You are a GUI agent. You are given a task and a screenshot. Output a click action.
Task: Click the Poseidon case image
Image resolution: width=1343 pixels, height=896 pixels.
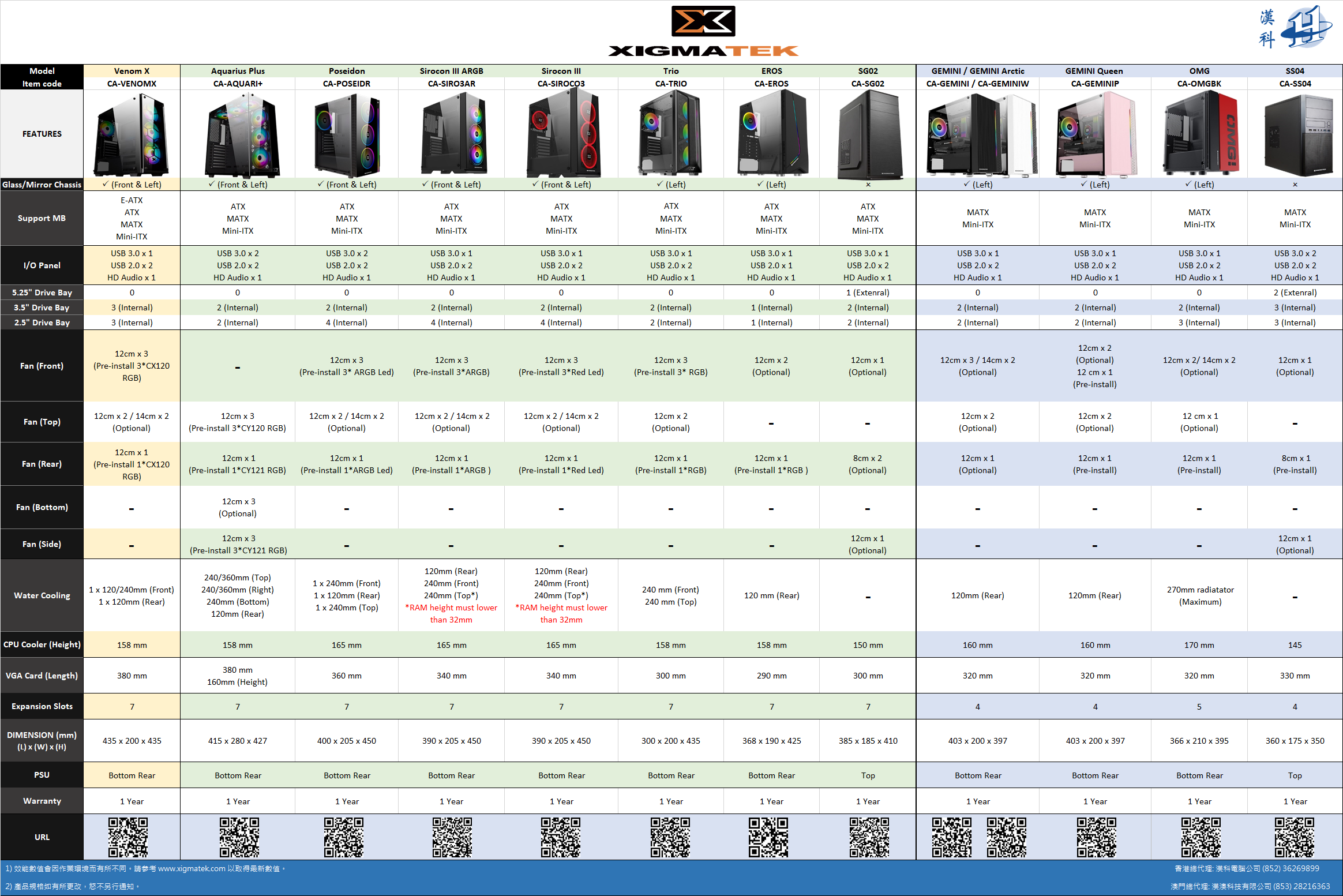click(347, 135)
